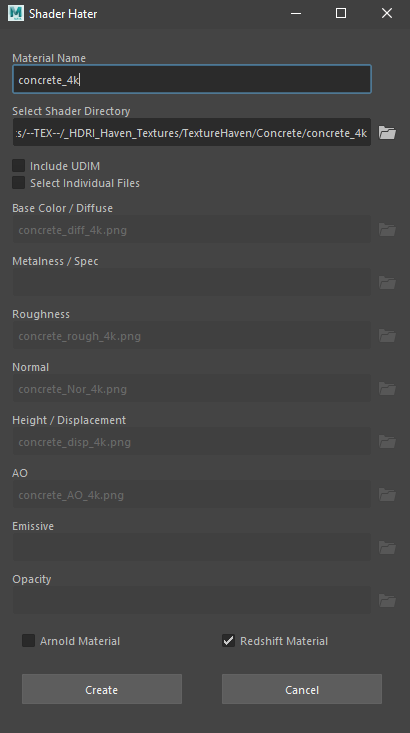The height and width of the screenshot is (733, 410).
Task: Click the Metalness / Spec folder icon
Action: (x=387, y=282)
